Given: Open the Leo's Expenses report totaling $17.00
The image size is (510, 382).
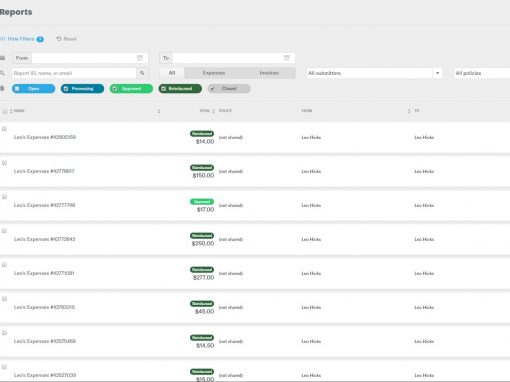Looking at the screenshot, I should coord(44,205).
